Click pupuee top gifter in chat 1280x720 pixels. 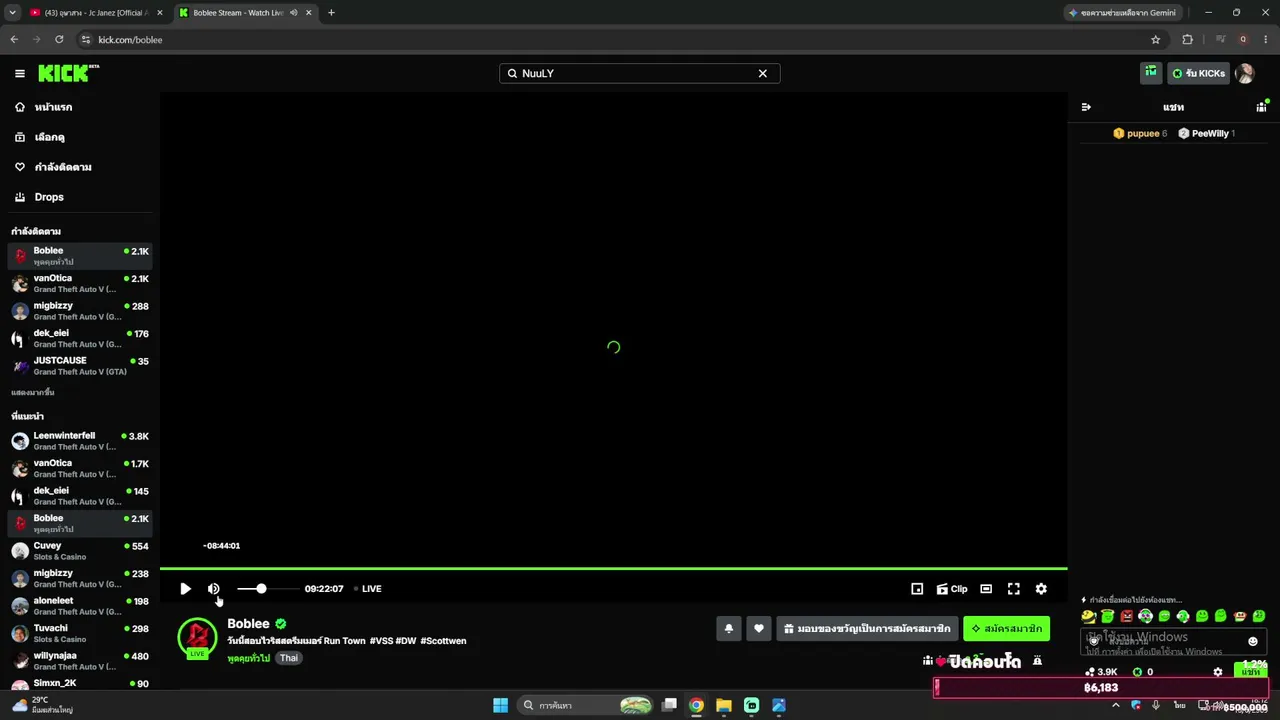pos(1140,133)
